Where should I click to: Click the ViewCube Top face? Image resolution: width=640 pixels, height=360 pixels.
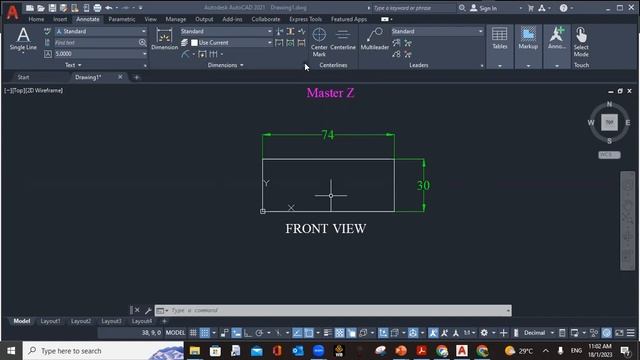(x=609, y=122)
